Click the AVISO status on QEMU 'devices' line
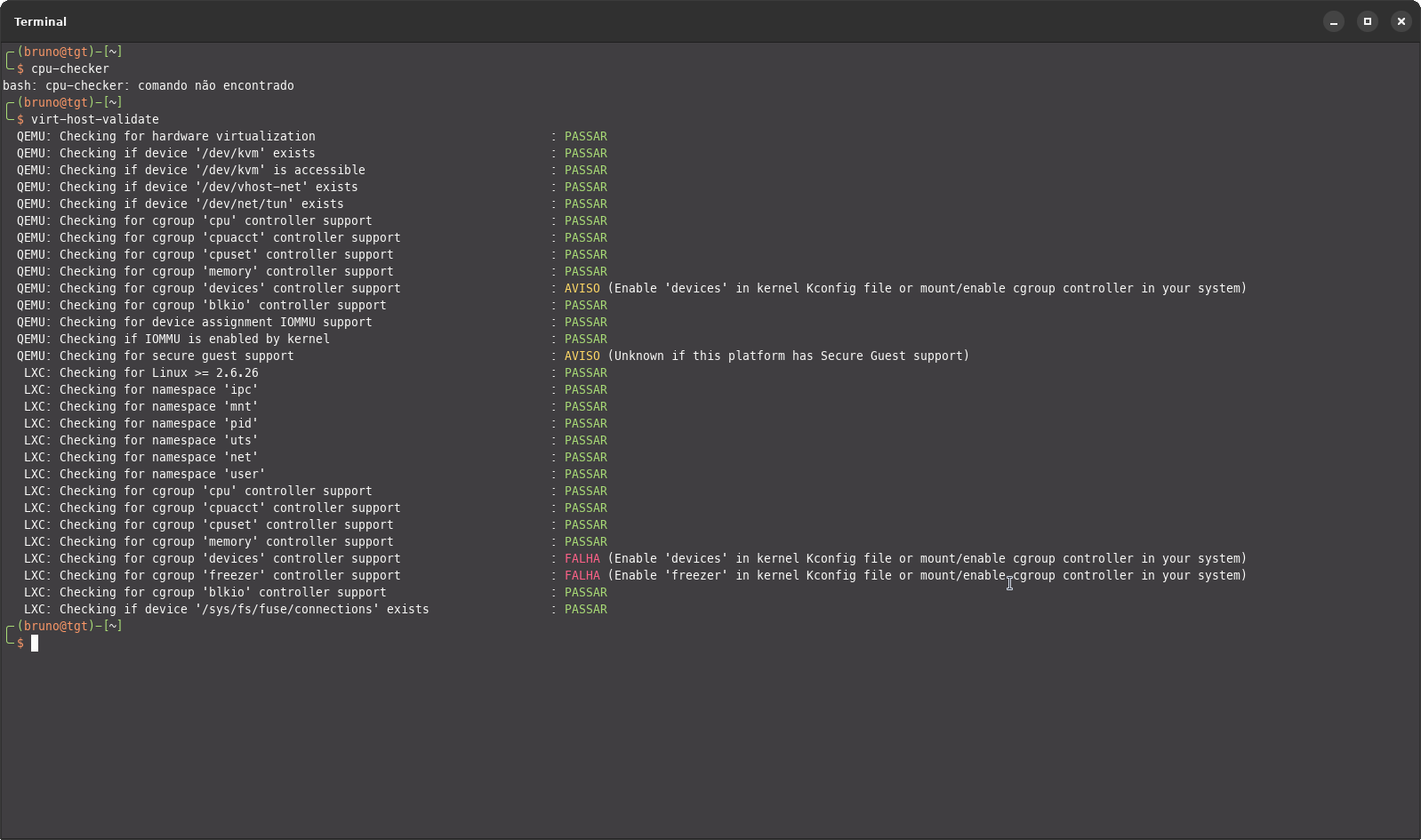 point(582,288)
